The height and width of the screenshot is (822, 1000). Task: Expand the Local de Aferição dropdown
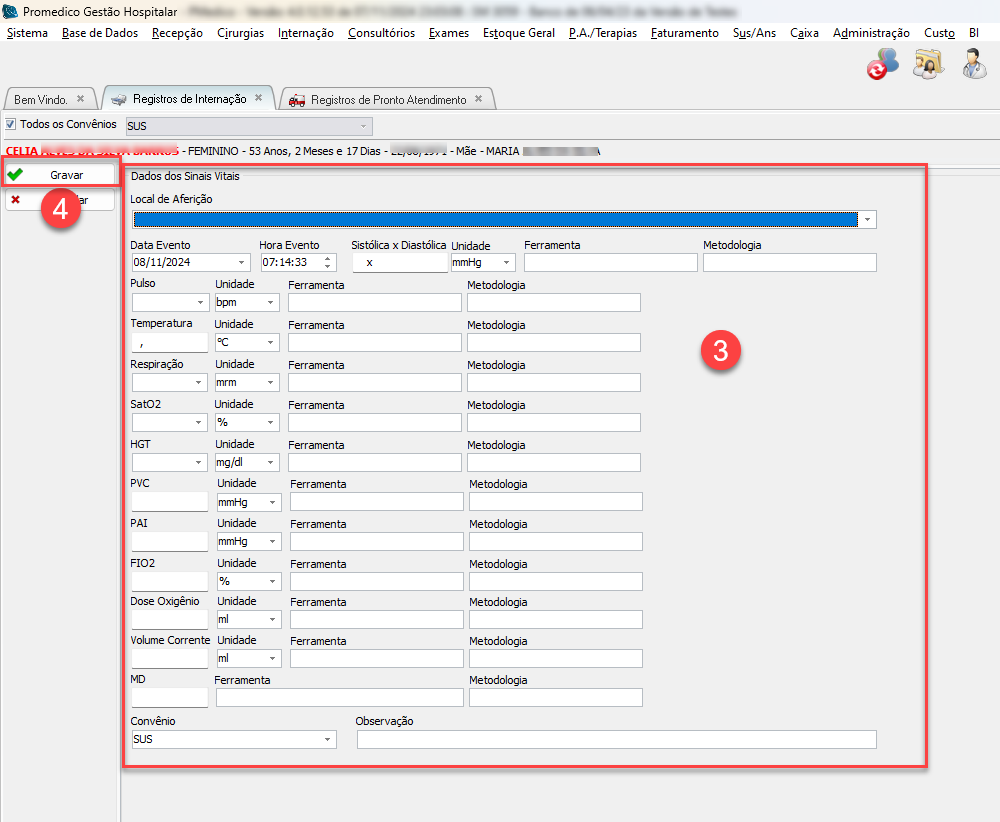(x=868, y=220)
